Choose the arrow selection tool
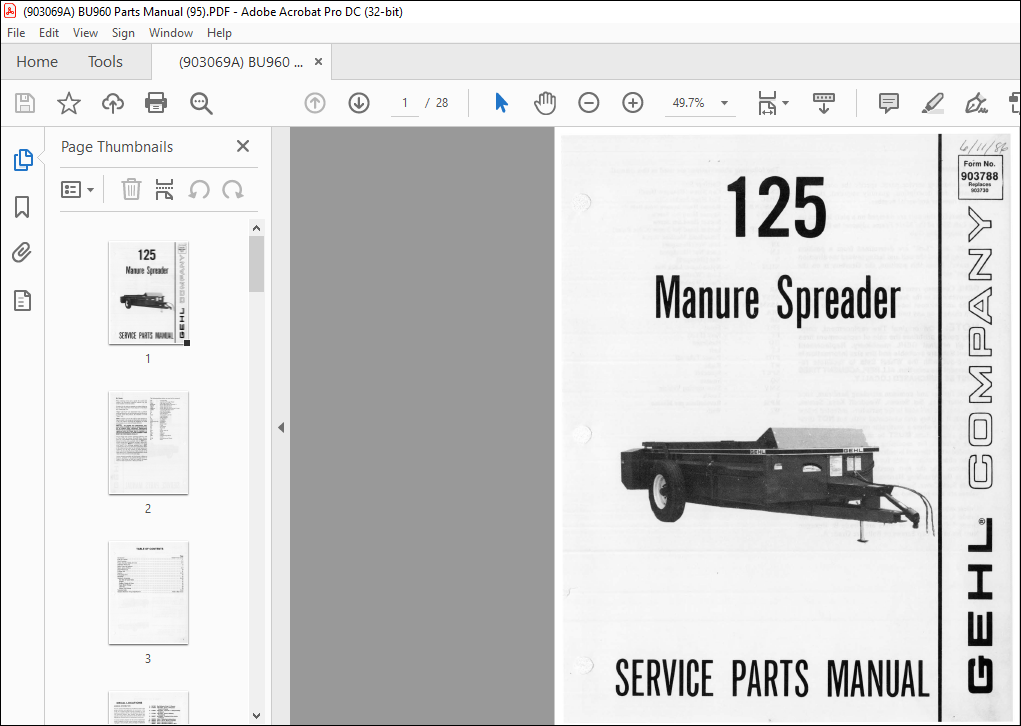The image size is (1021, 726). tap(501, 103)
